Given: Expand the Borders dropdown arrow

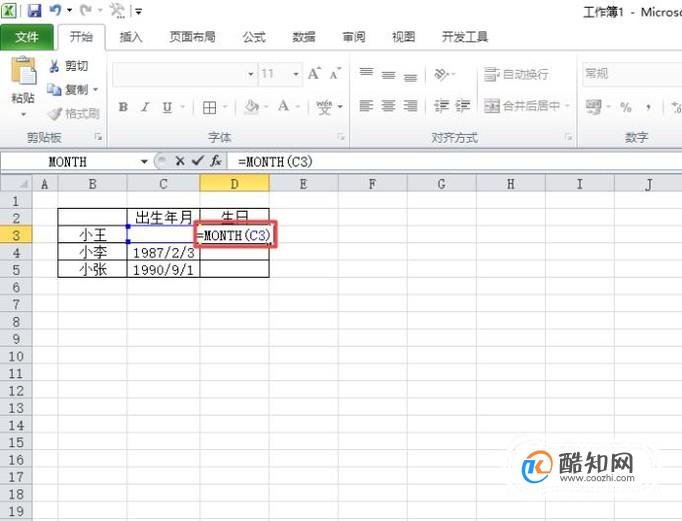Looking at the screenshot, I should [225, 107].
